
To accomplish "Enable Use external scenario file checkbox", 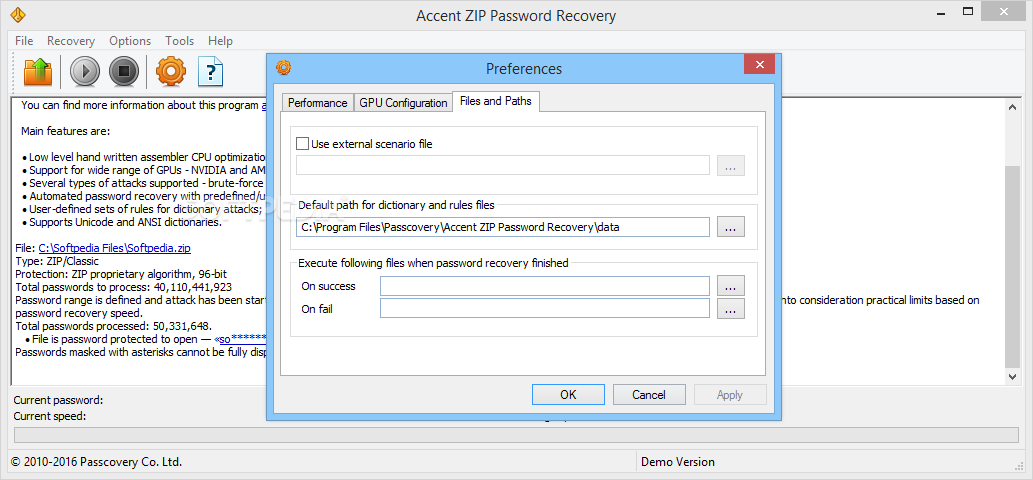I will click(x=302, y=144).
